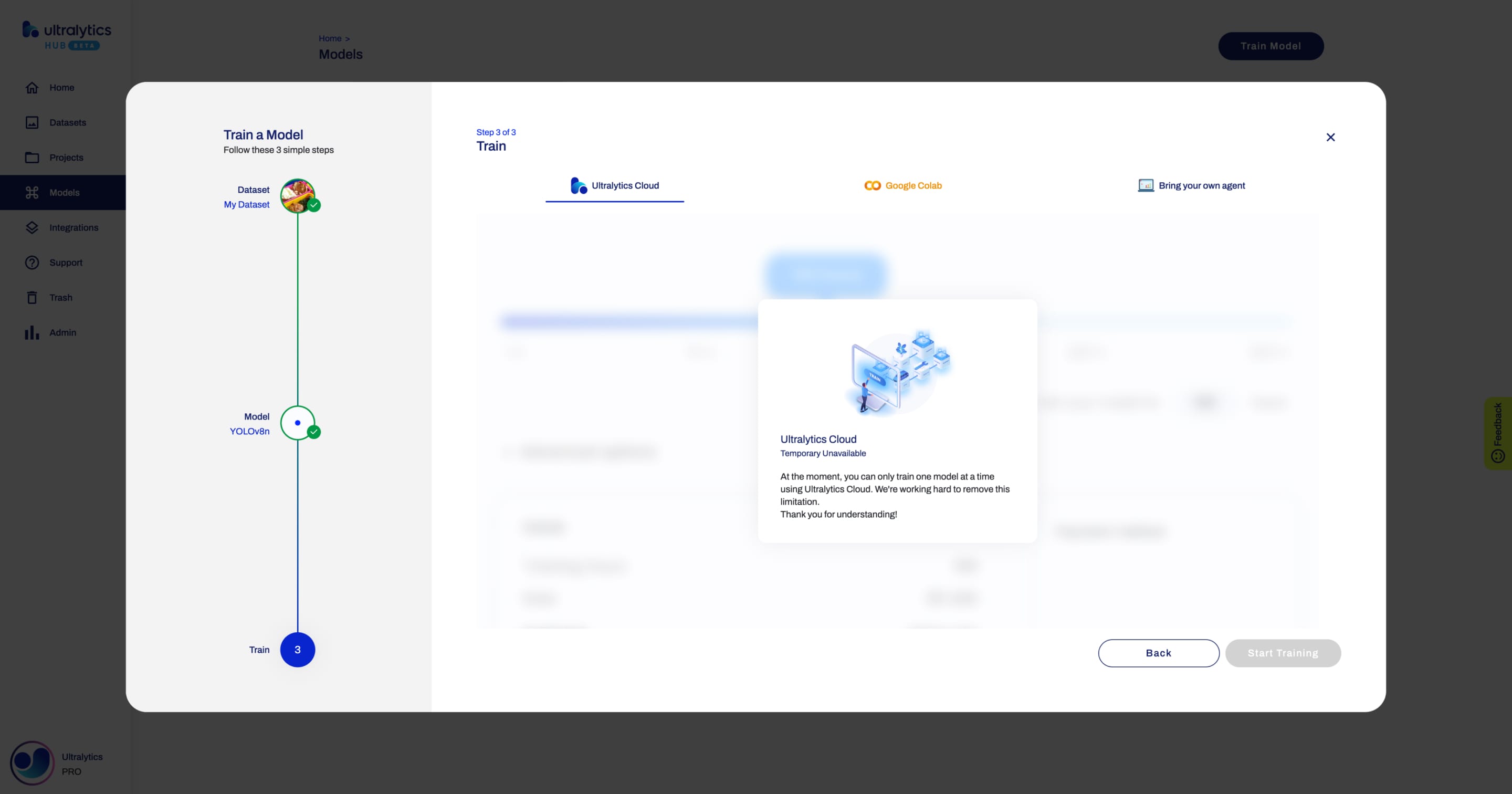Click the Trash sidebar icon
1512x794 pixels.
click(32, 298)
